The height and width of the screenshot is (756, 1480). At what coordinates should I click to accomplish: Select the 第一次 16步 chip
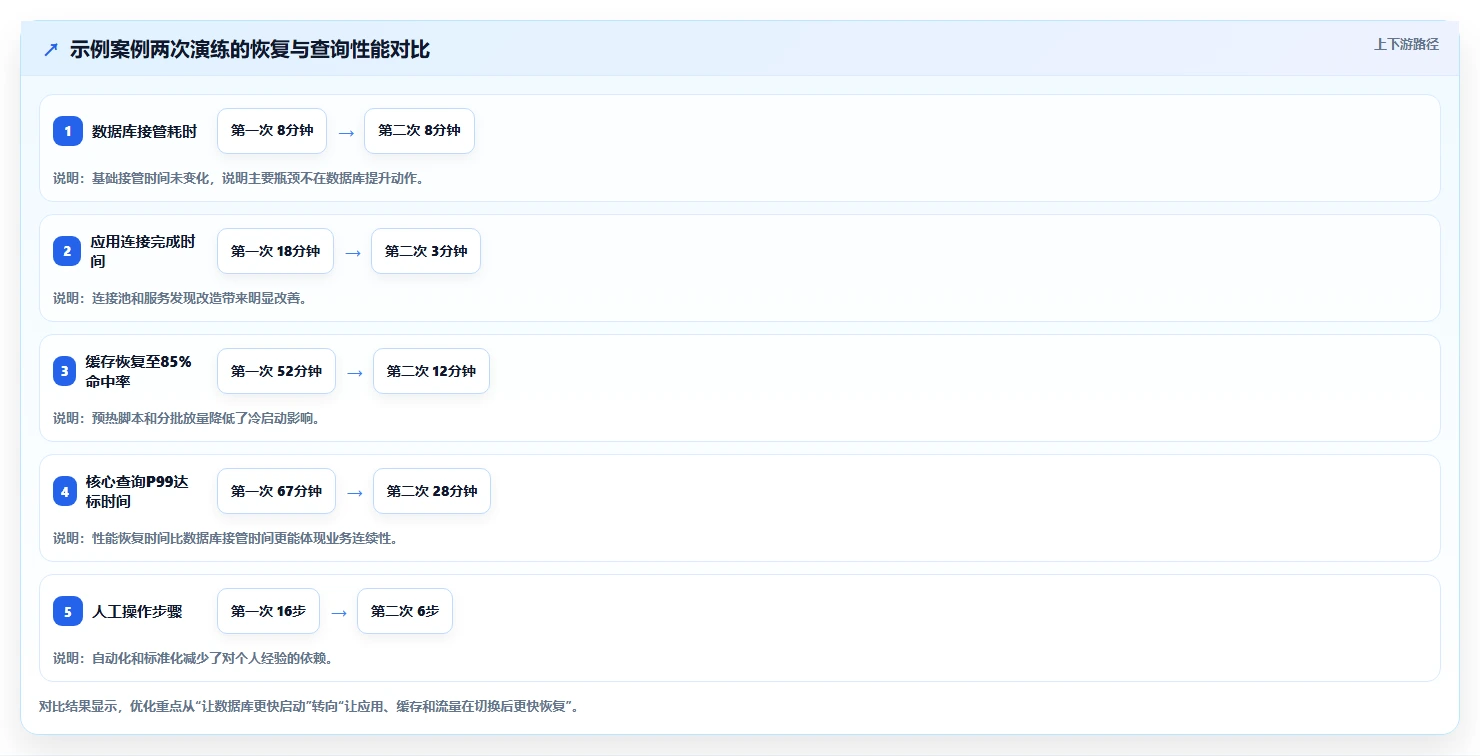268,611
